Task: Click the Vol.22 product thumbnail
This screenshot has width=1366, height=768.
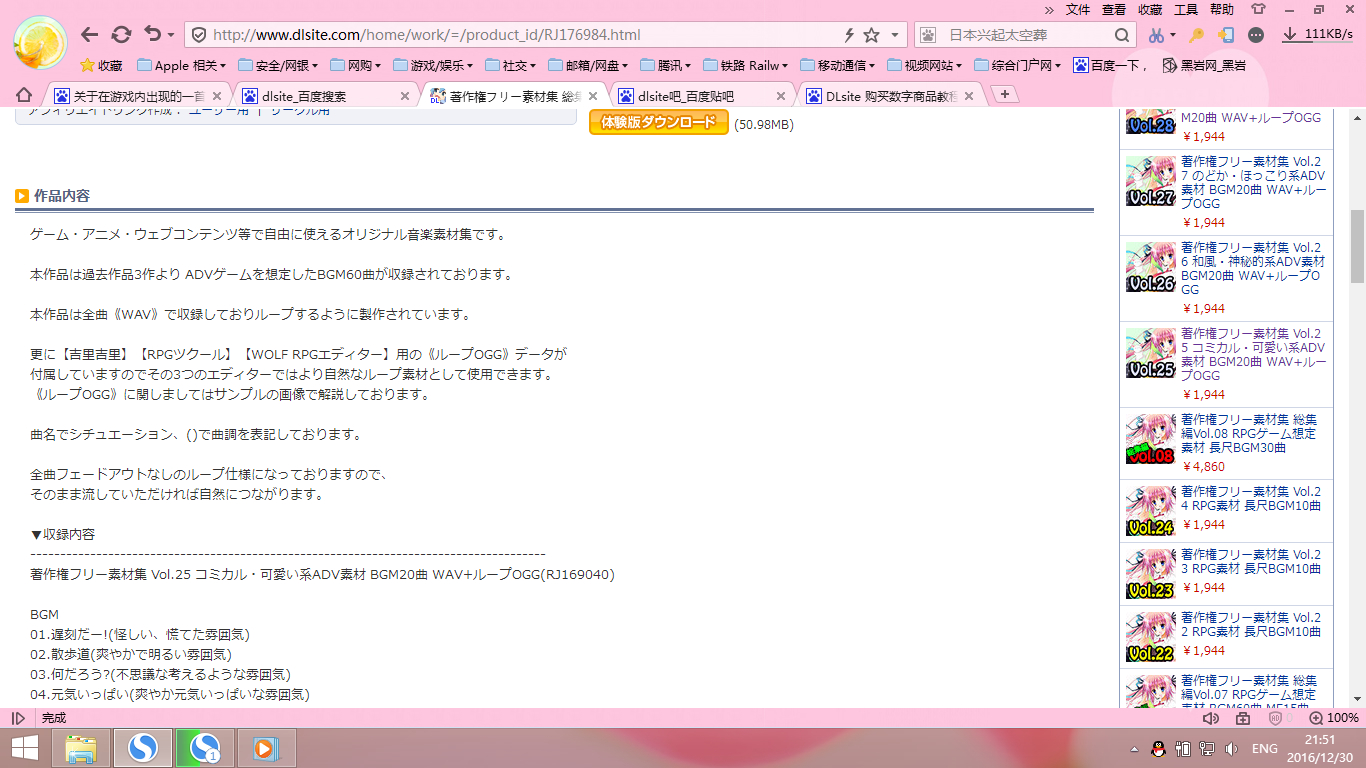Action: click(x=1150, y=637)
